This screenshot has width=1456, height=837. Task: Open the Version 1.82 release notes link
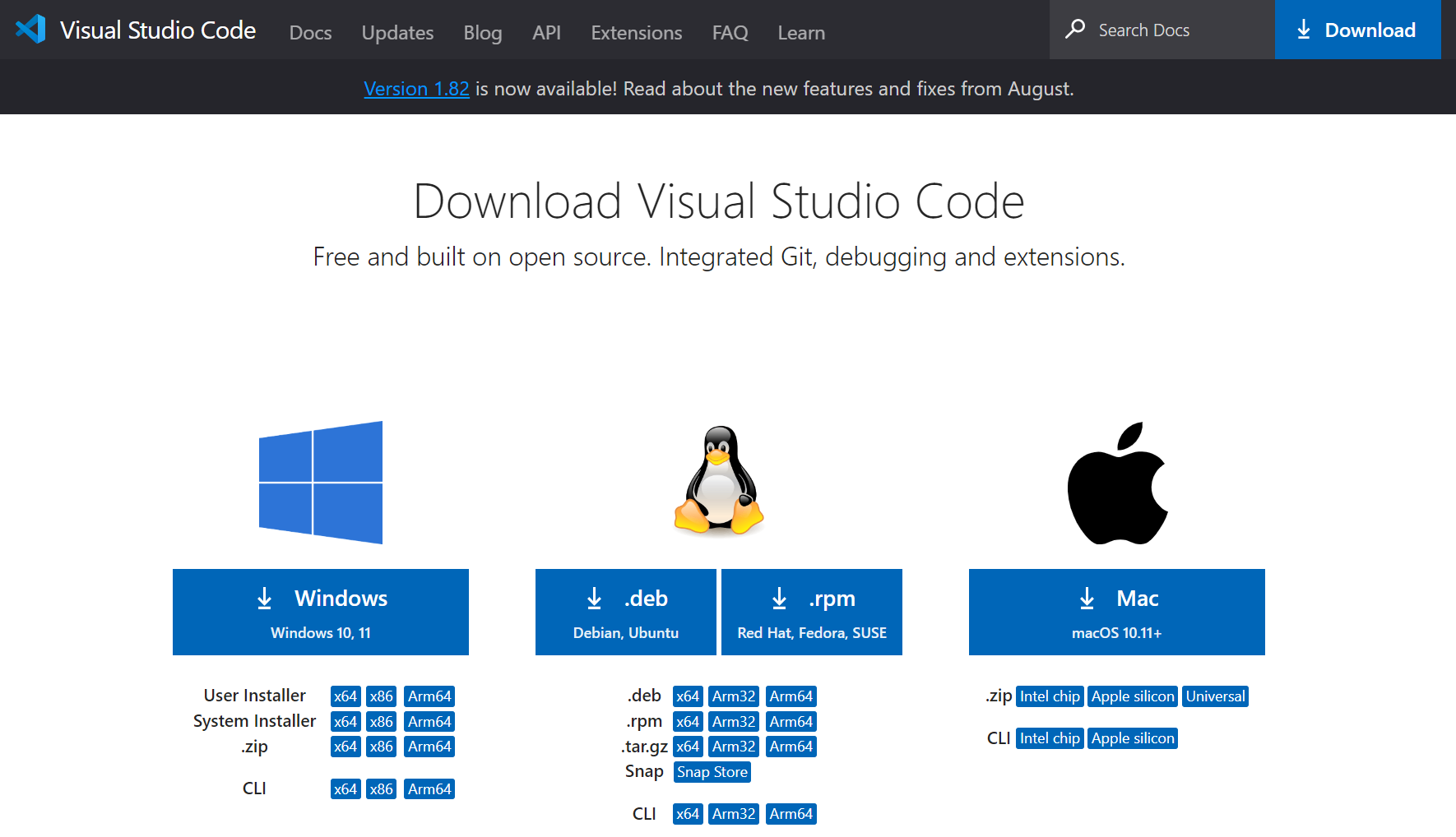point(416,89)
